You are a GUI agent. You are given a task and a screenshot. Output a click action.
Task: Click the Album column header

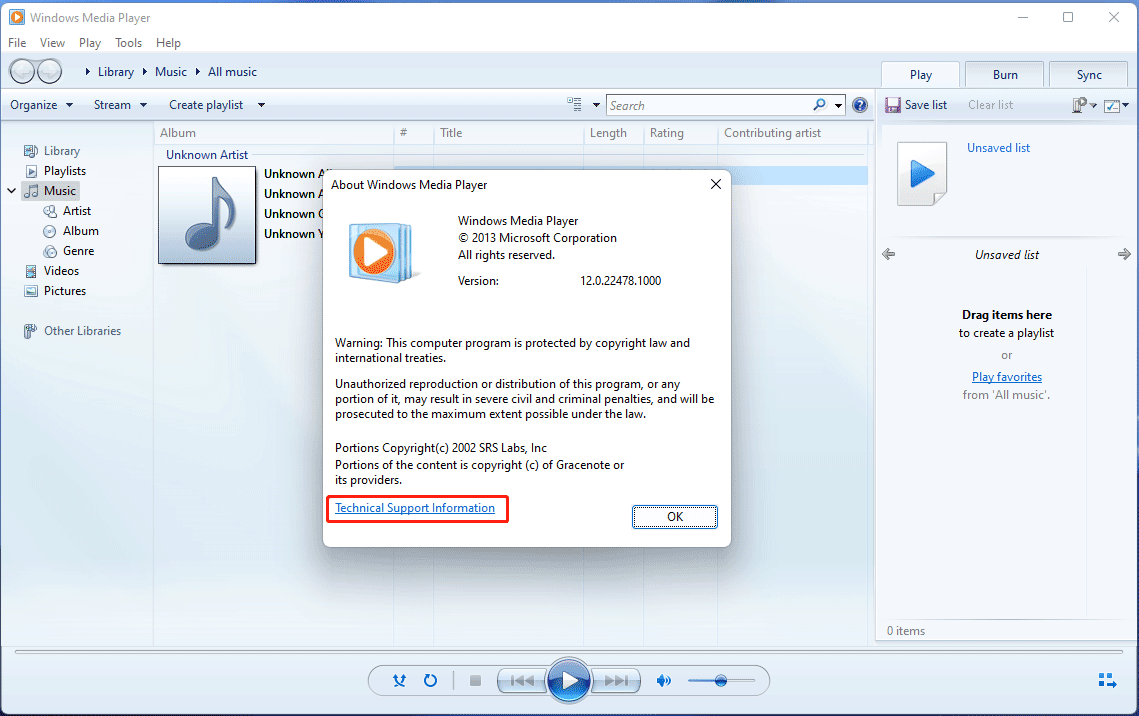click(274, 133)
